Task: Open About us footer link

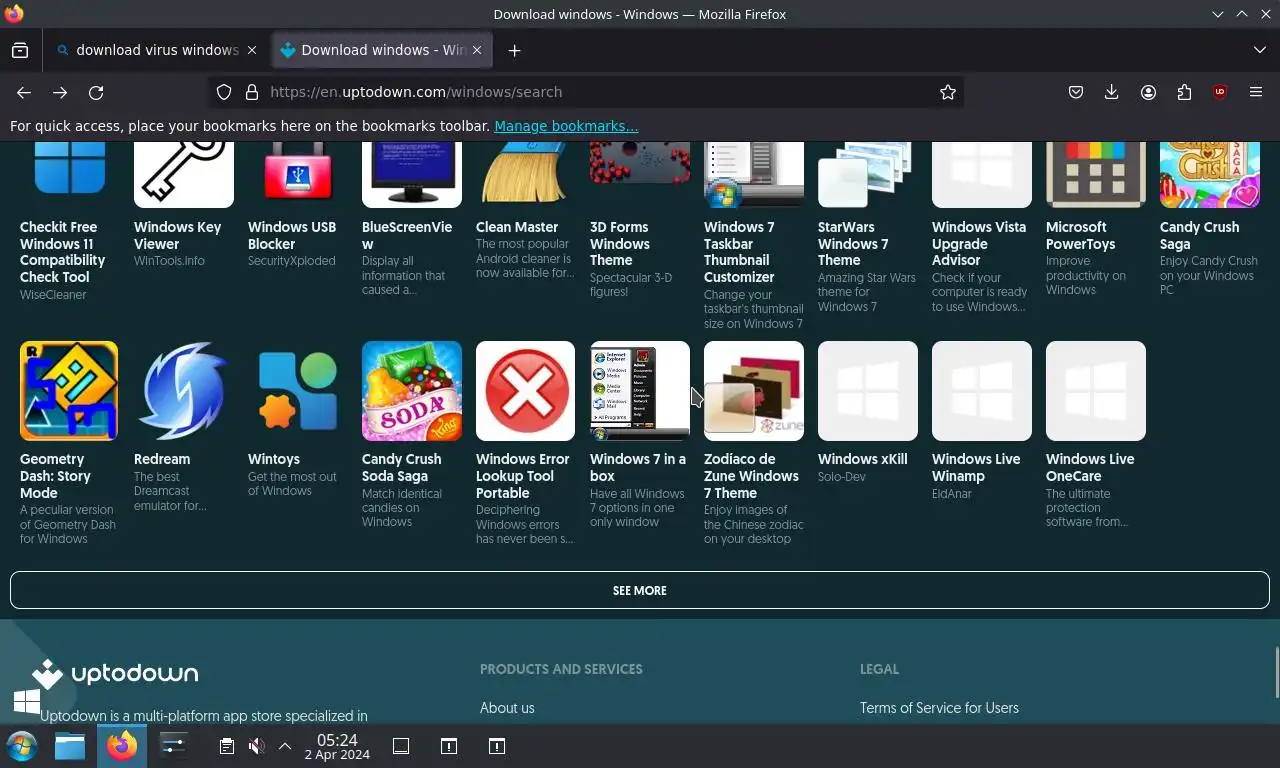Action: (x=507, y=707)
